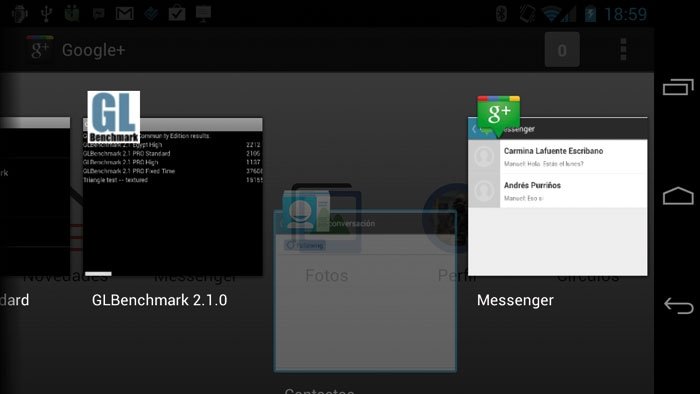Select the translucent conversación app card
Screen dimensions: 700x394
tap(365, 290)
